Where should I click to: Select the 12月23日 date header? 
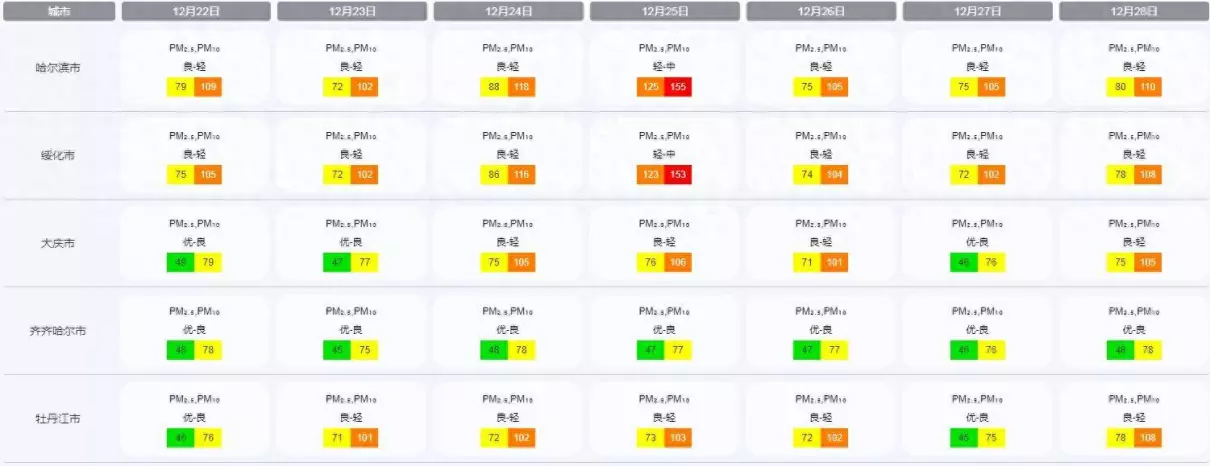coord(352,12)
